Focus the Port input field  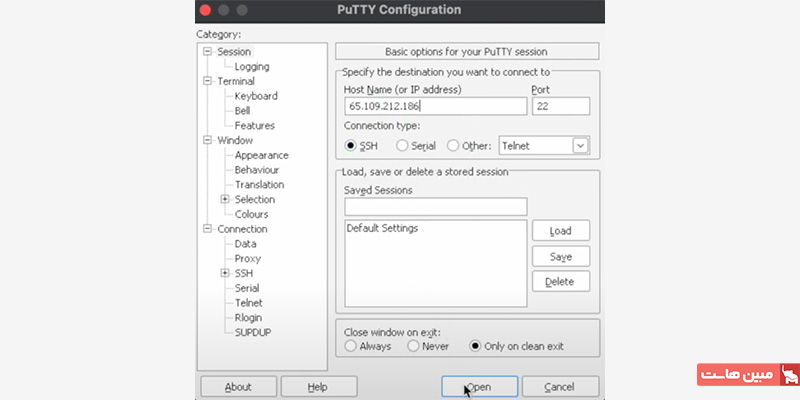click(561, 106)
